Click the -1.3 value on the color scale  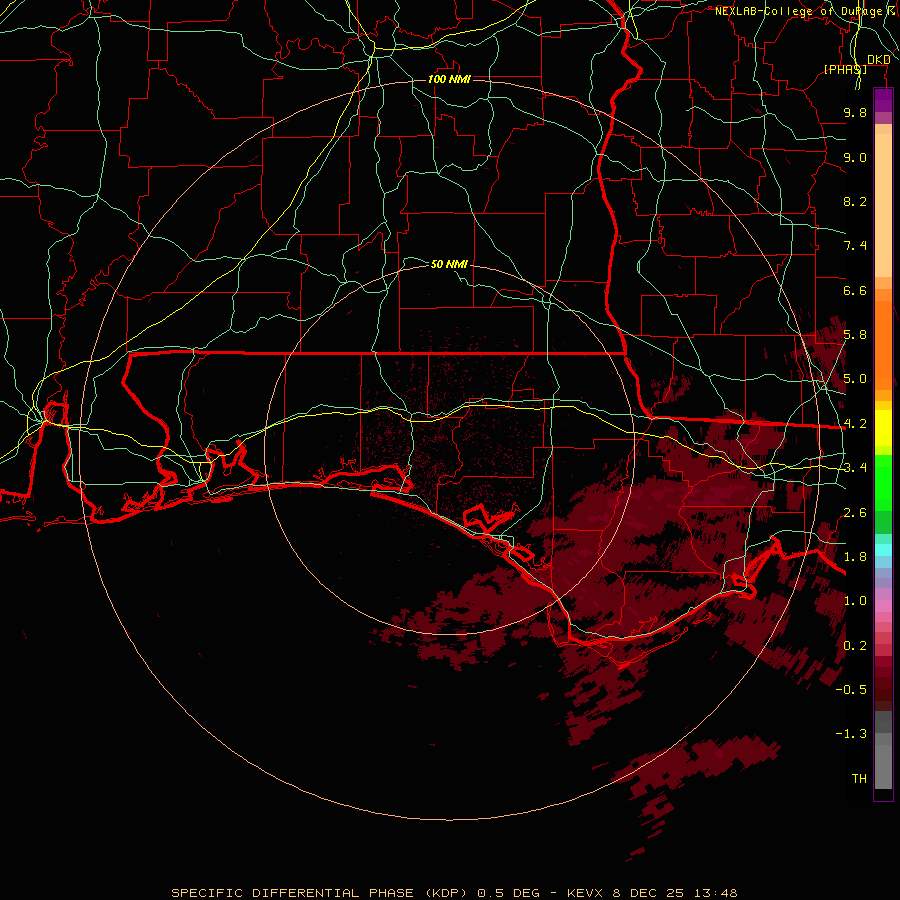pyautogui.click(x=851, y=734)
